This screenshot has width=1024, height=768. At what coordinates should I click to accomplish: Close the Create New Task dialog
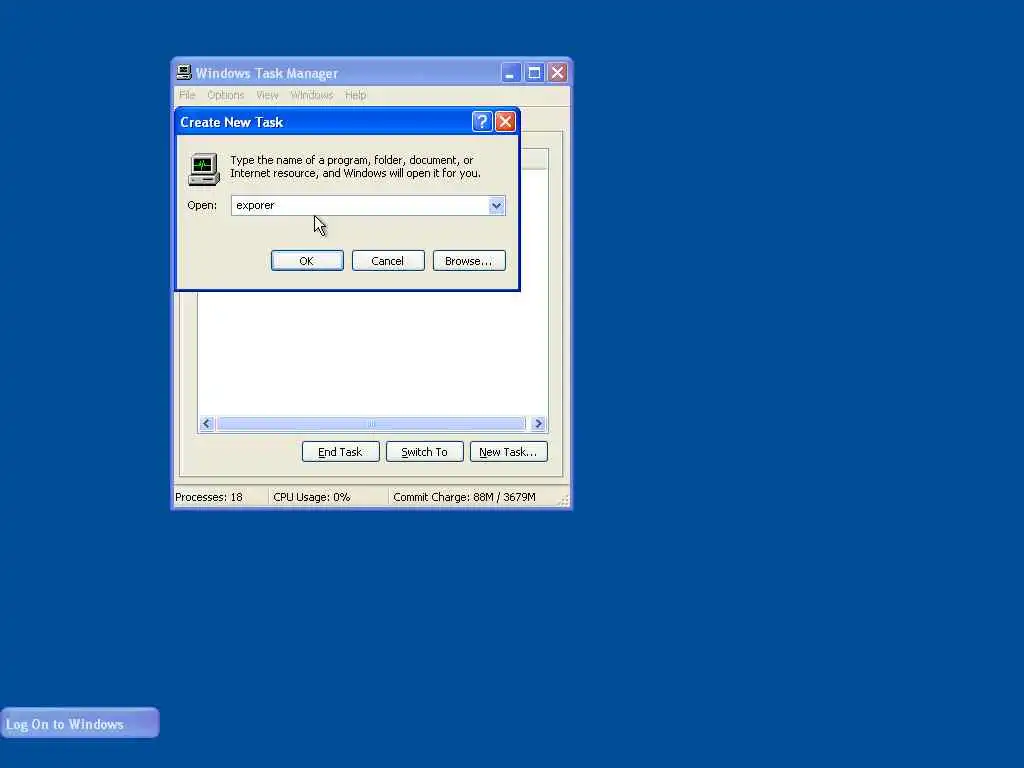tap(505, 121)
